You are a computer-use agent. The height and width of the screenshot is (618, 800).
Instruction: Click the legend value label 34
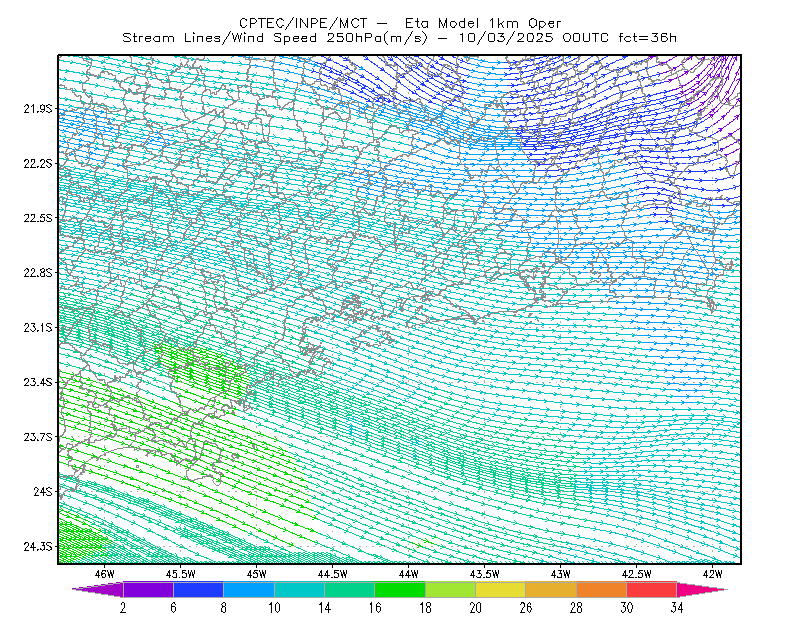677,608
